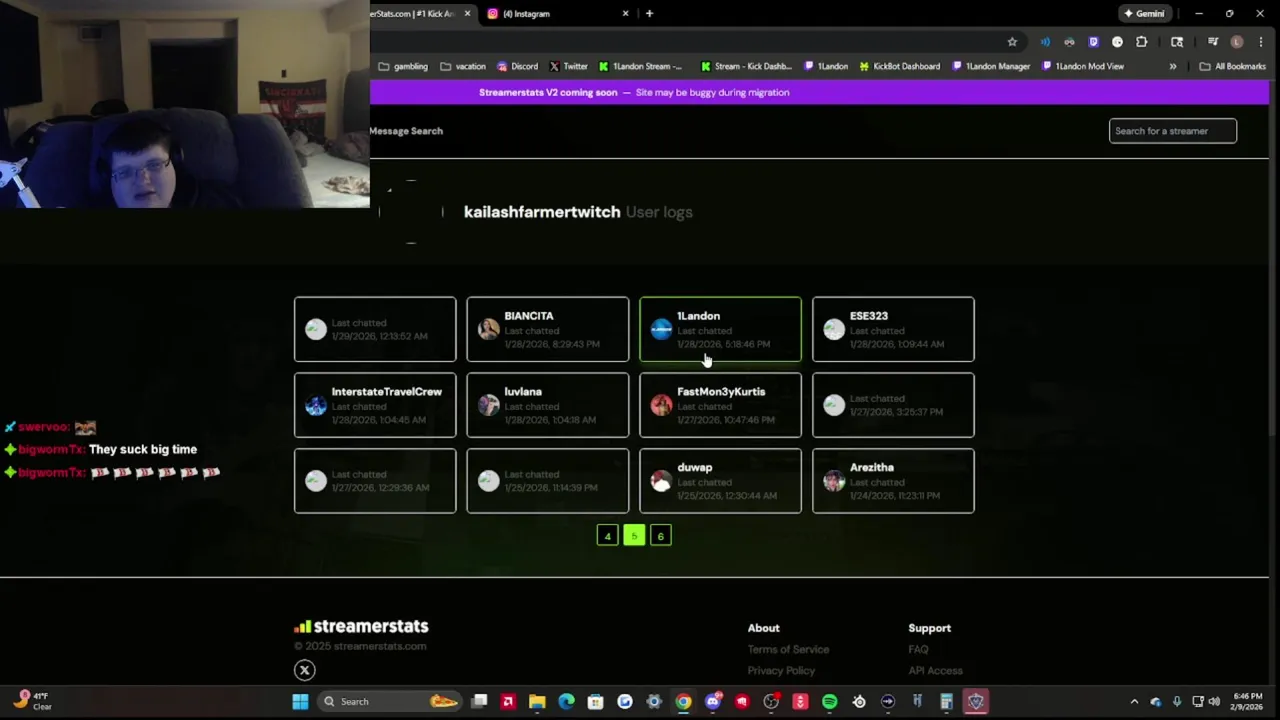1280x720 pixels.
Task: Open Discord from the taskbar
Action: (x=712, y=702)
